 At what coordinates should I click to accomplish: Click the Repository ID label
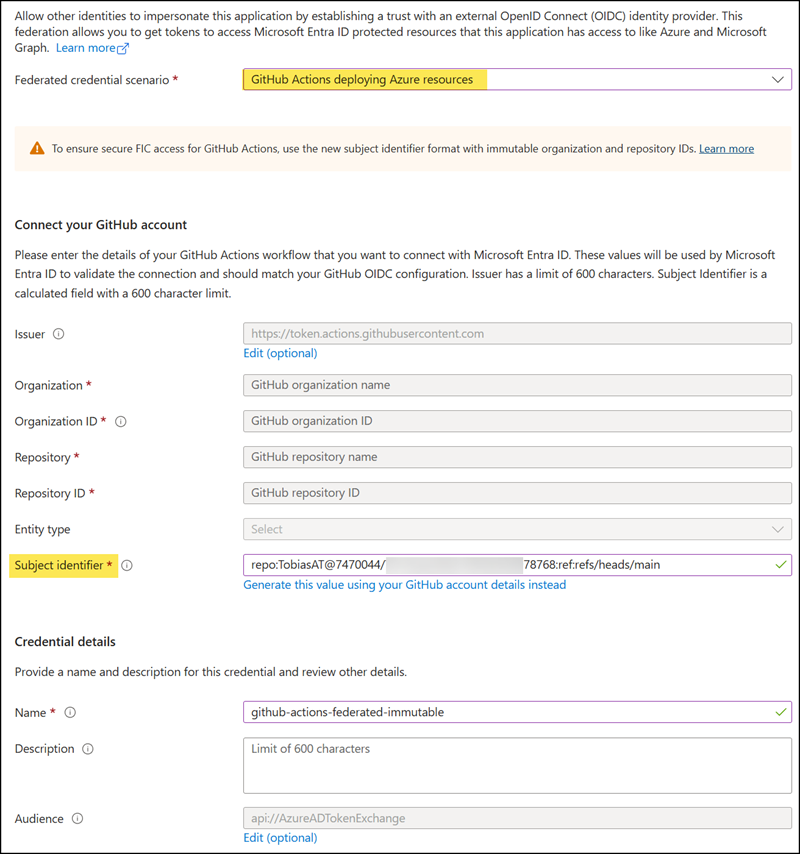[x=50, y=493]
